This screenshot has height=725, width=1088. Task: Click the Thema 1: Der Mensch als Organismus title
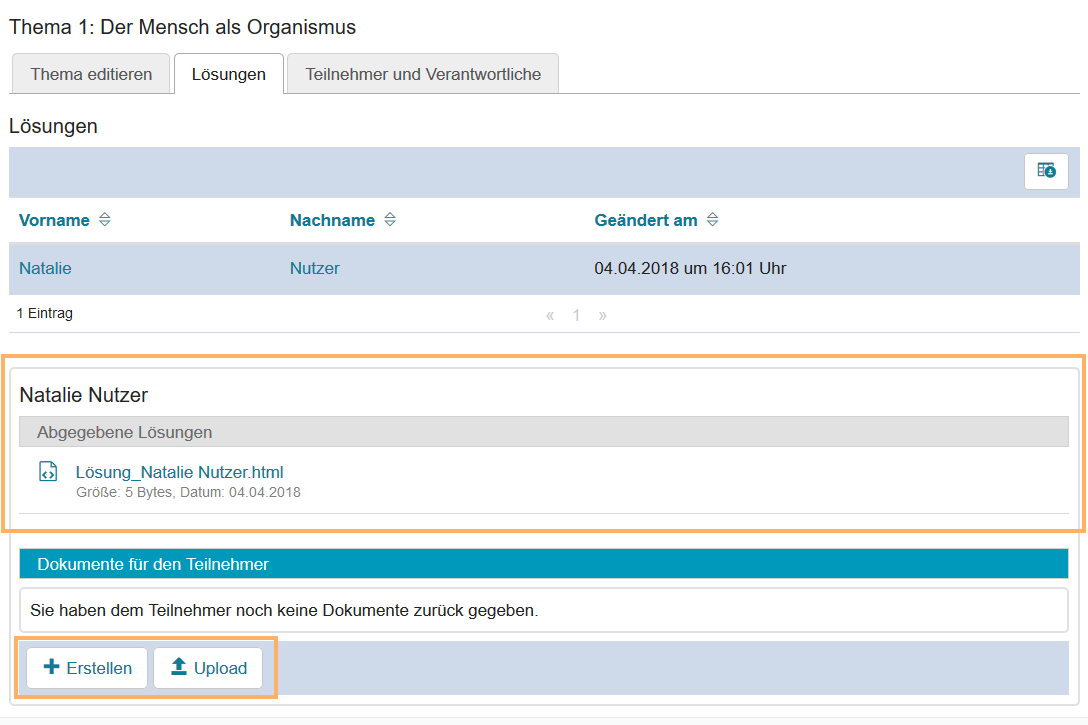point(182,27)
